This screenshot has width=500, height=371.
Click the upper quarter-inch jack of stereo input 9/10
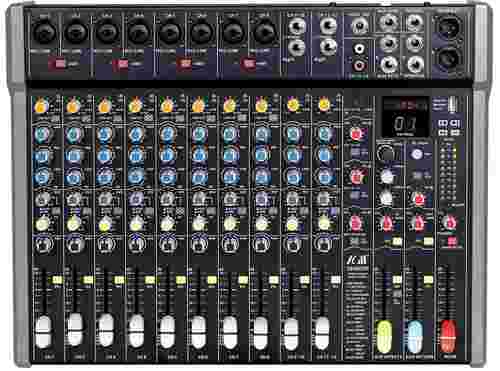pos(296,26)
